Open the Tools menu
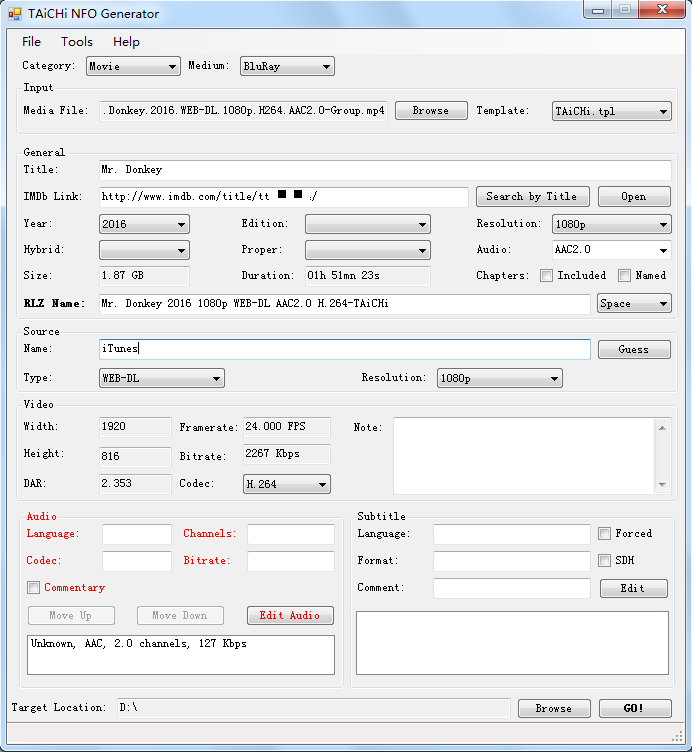 click(x=77, y=42)
